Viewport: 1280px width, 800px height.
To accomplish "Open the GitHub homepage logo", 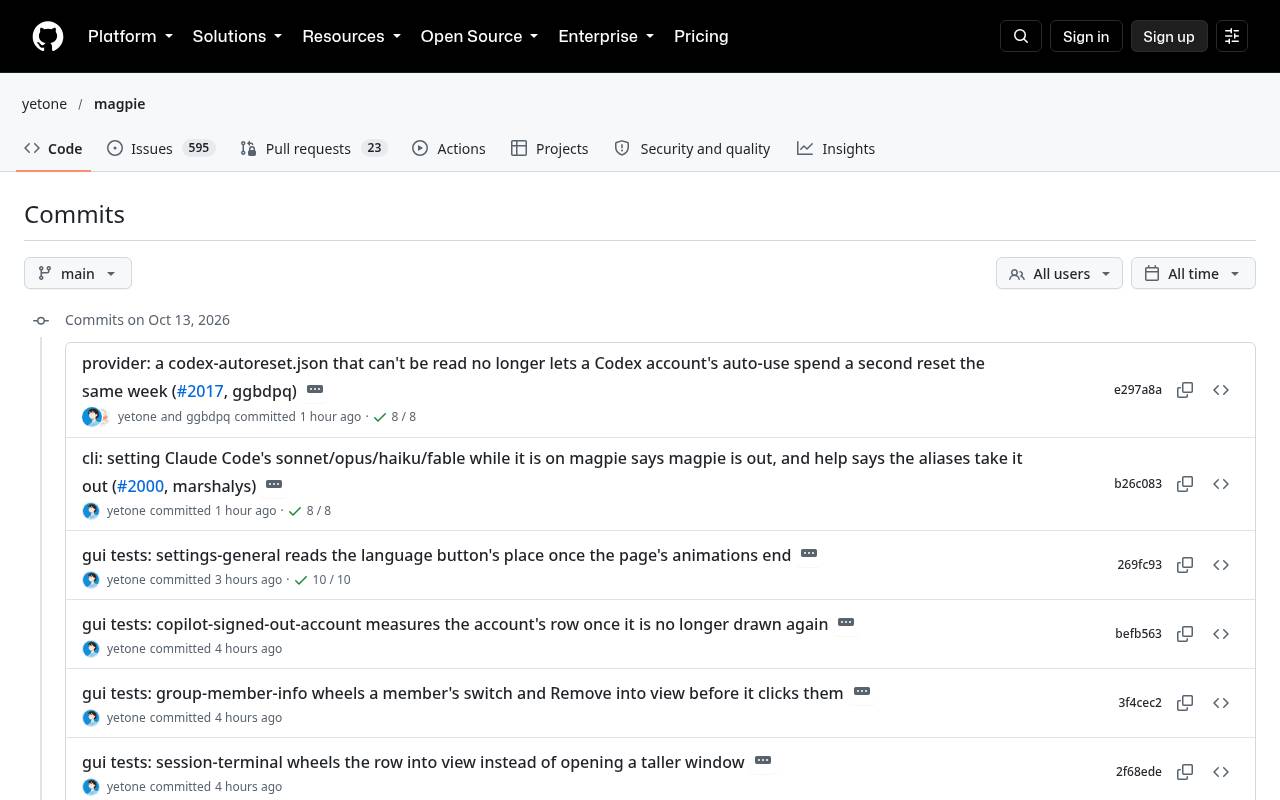I will pyautogui.click(x=48, y=36).
